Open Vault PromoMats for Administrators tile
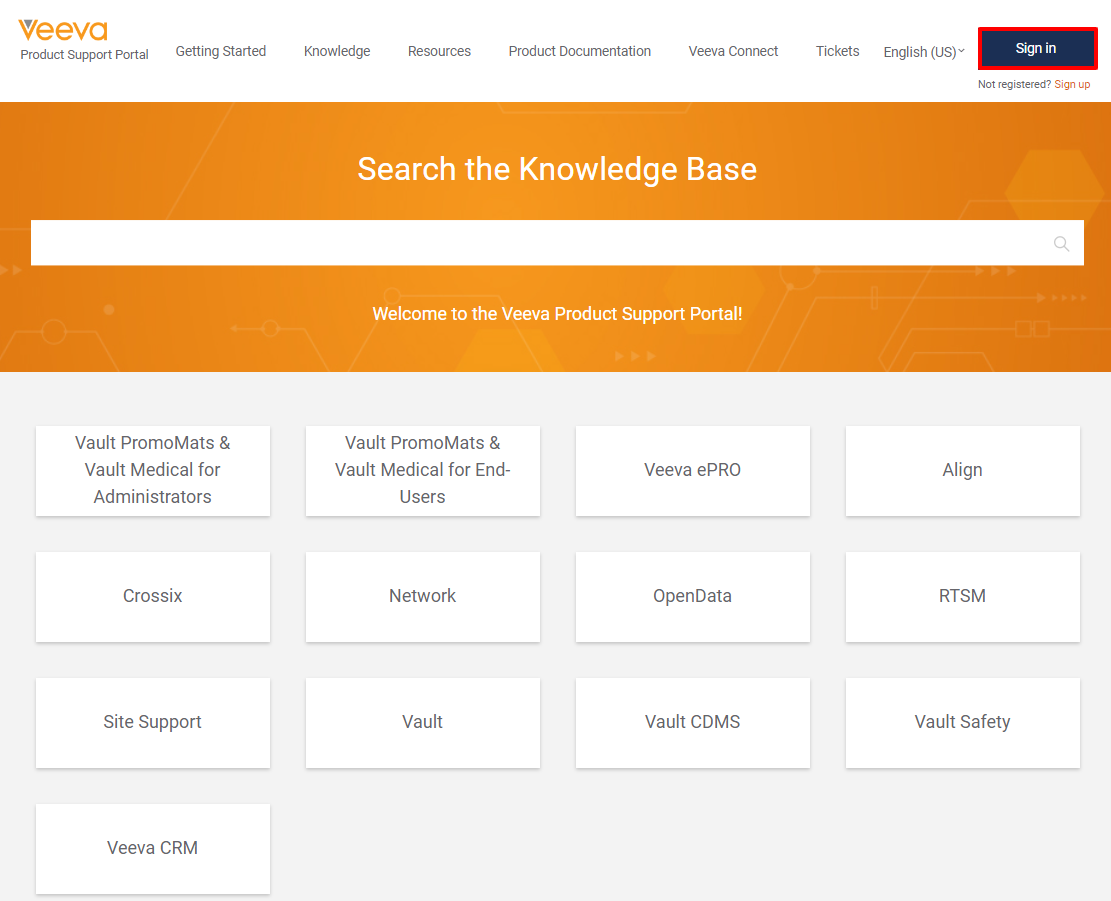The width and height of the screenshot is (1111, 901). 153,470
